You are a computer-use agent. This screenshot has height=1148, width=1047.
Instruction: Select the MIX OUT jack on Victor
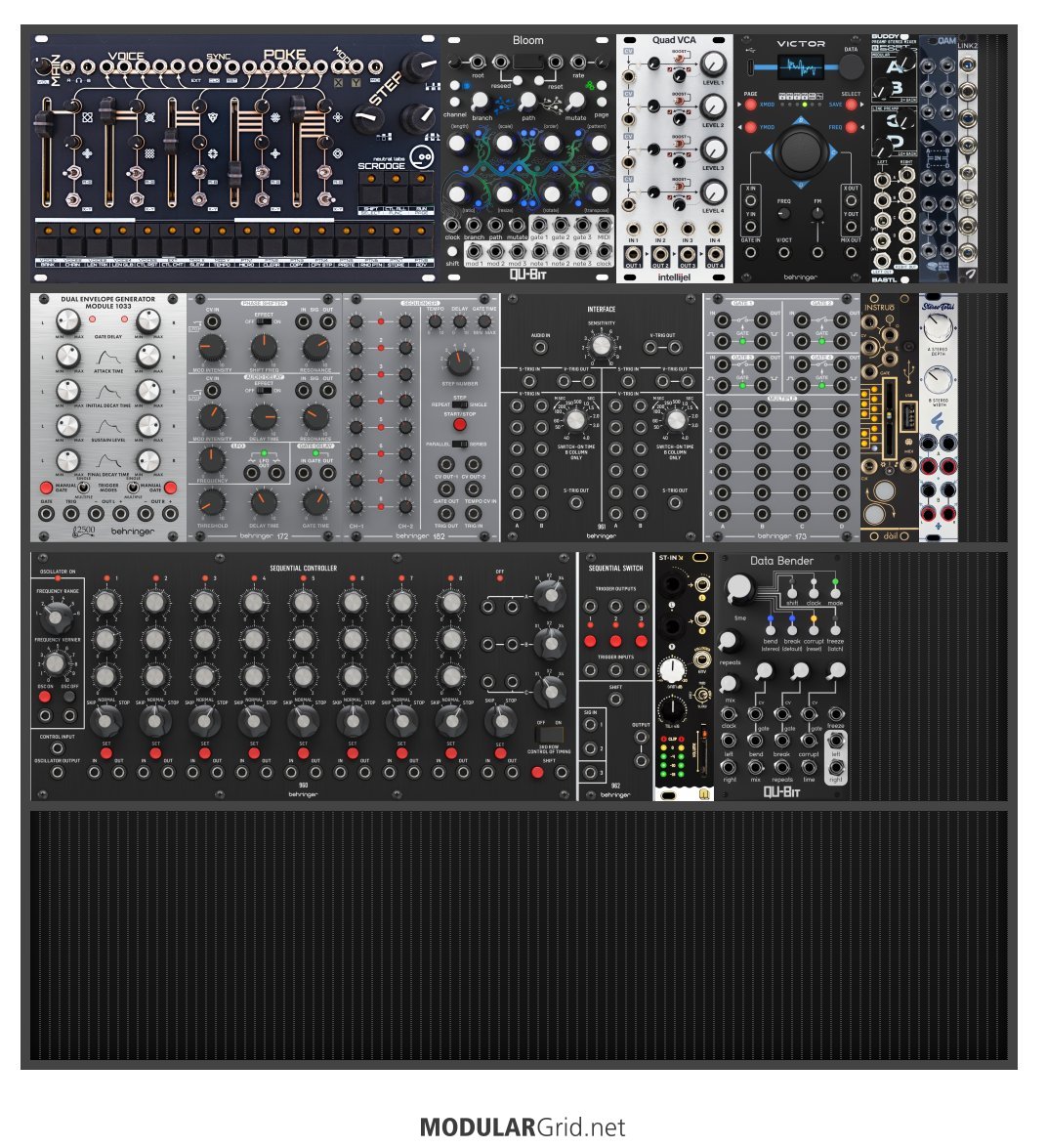point(851,252)
